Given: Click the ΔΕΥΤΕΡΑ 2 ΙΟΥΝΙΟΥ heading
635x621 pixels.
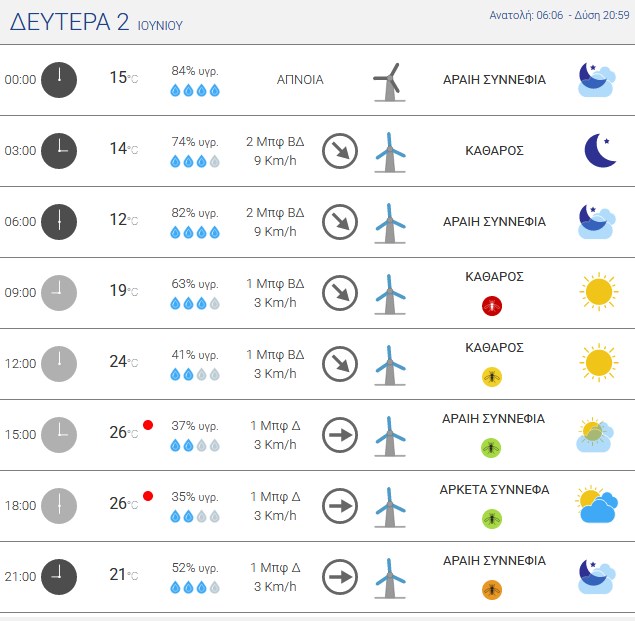Looking at the screenshot, I should (x=96, y=22).
